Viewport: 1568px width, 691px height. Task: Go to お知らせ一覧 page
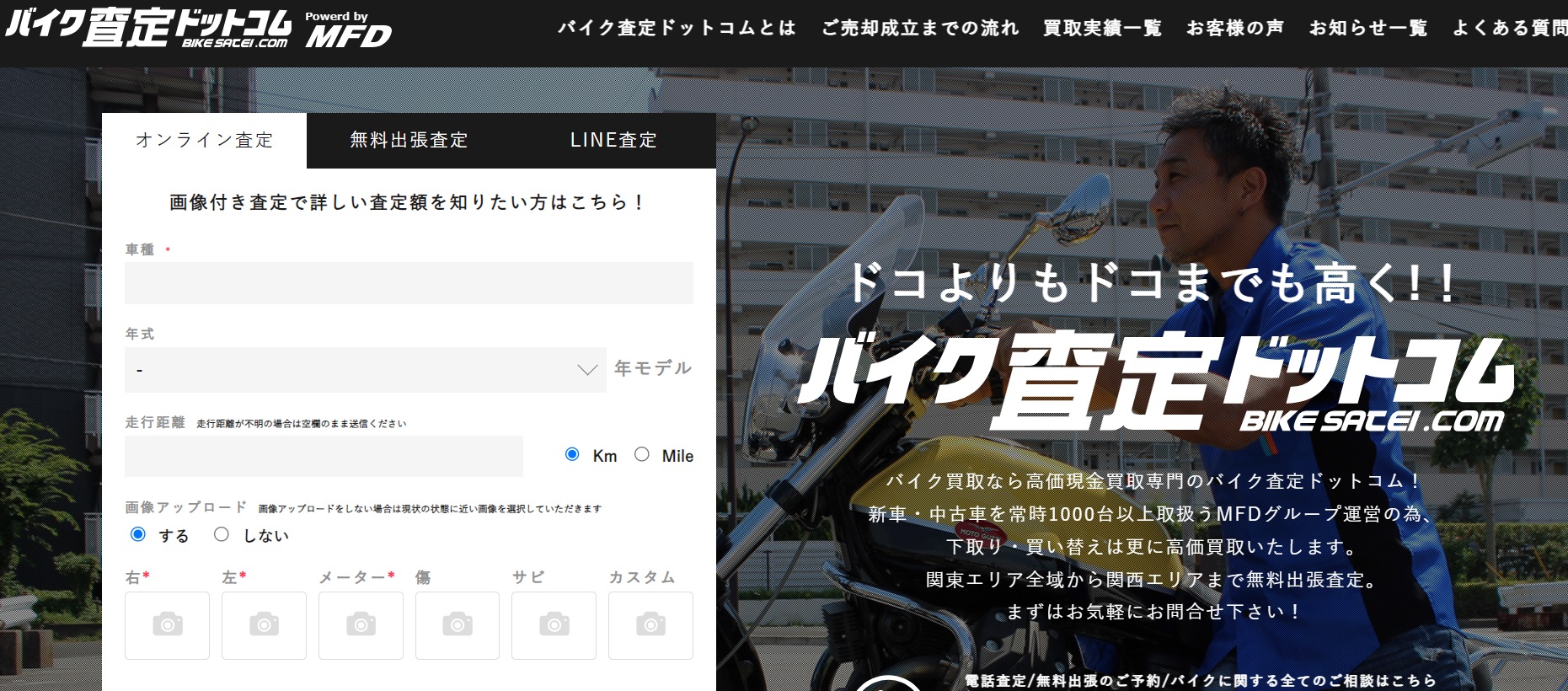pyautogui.click(x=1368, y=28)
